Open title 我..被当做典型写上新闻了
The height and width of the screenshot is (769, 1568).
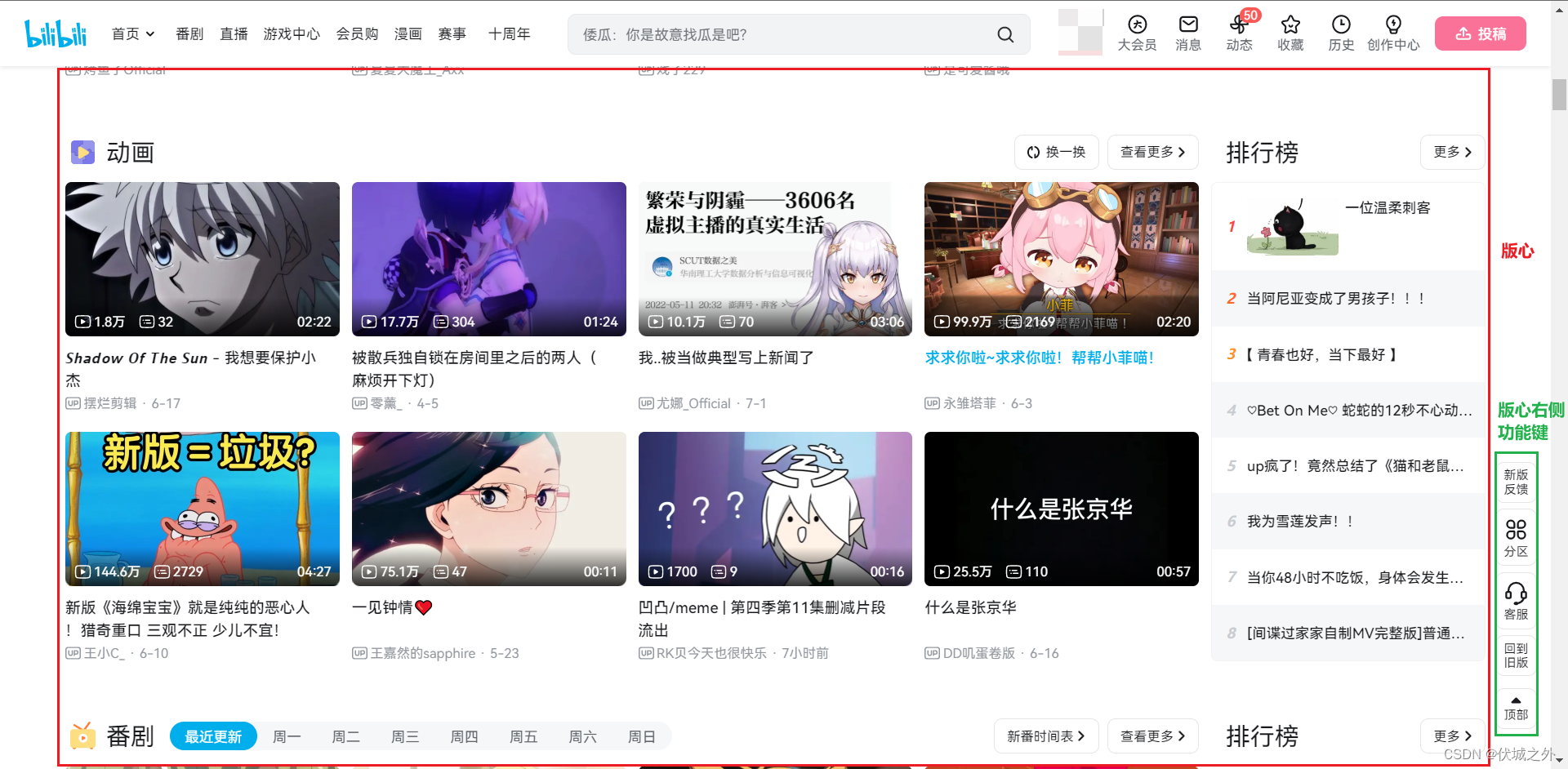726,358
